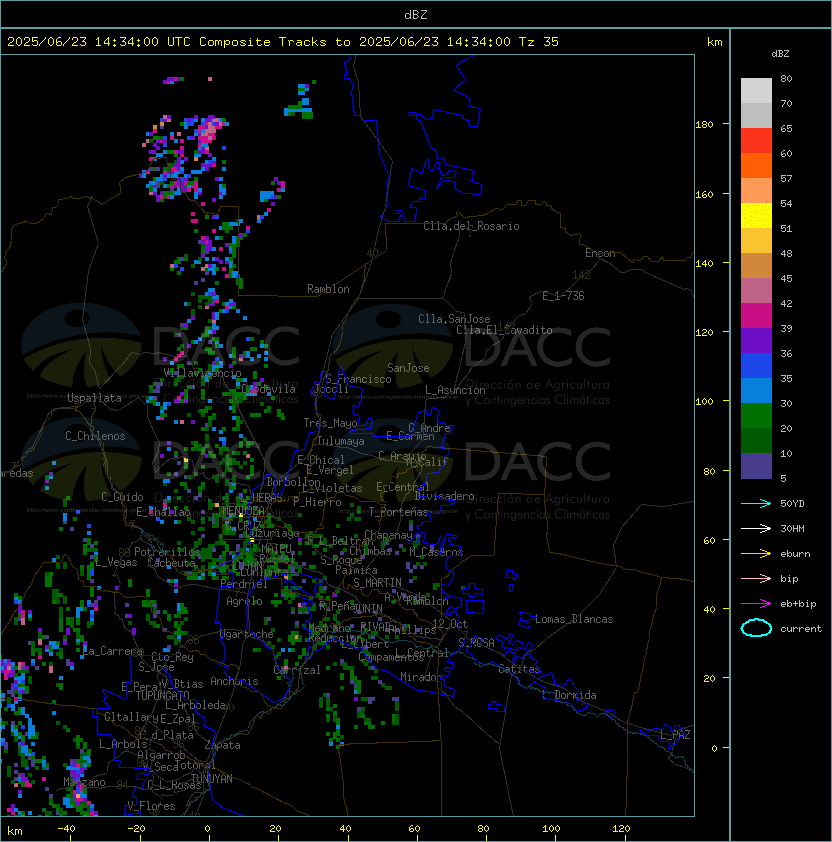
Task: Select the Clla.El_Cavadito label
Action: click(x=504, y=330)
